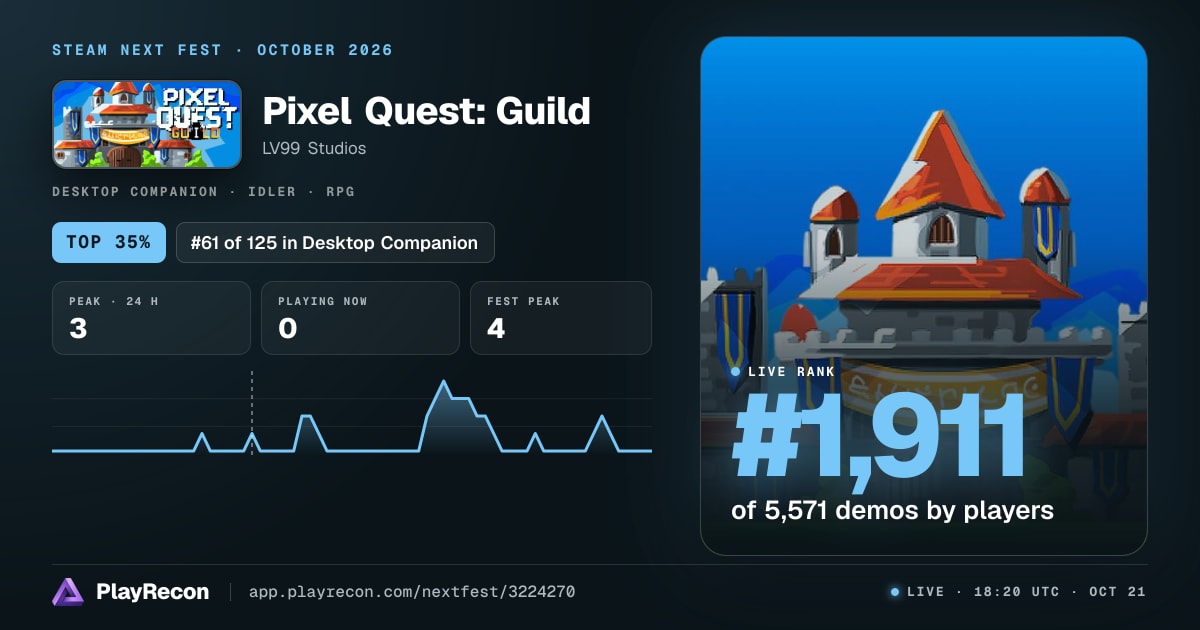Viewport: 1200px width, 630px height.
Task: Click the LV99 Studios developer name
Action: click(314, 149)
